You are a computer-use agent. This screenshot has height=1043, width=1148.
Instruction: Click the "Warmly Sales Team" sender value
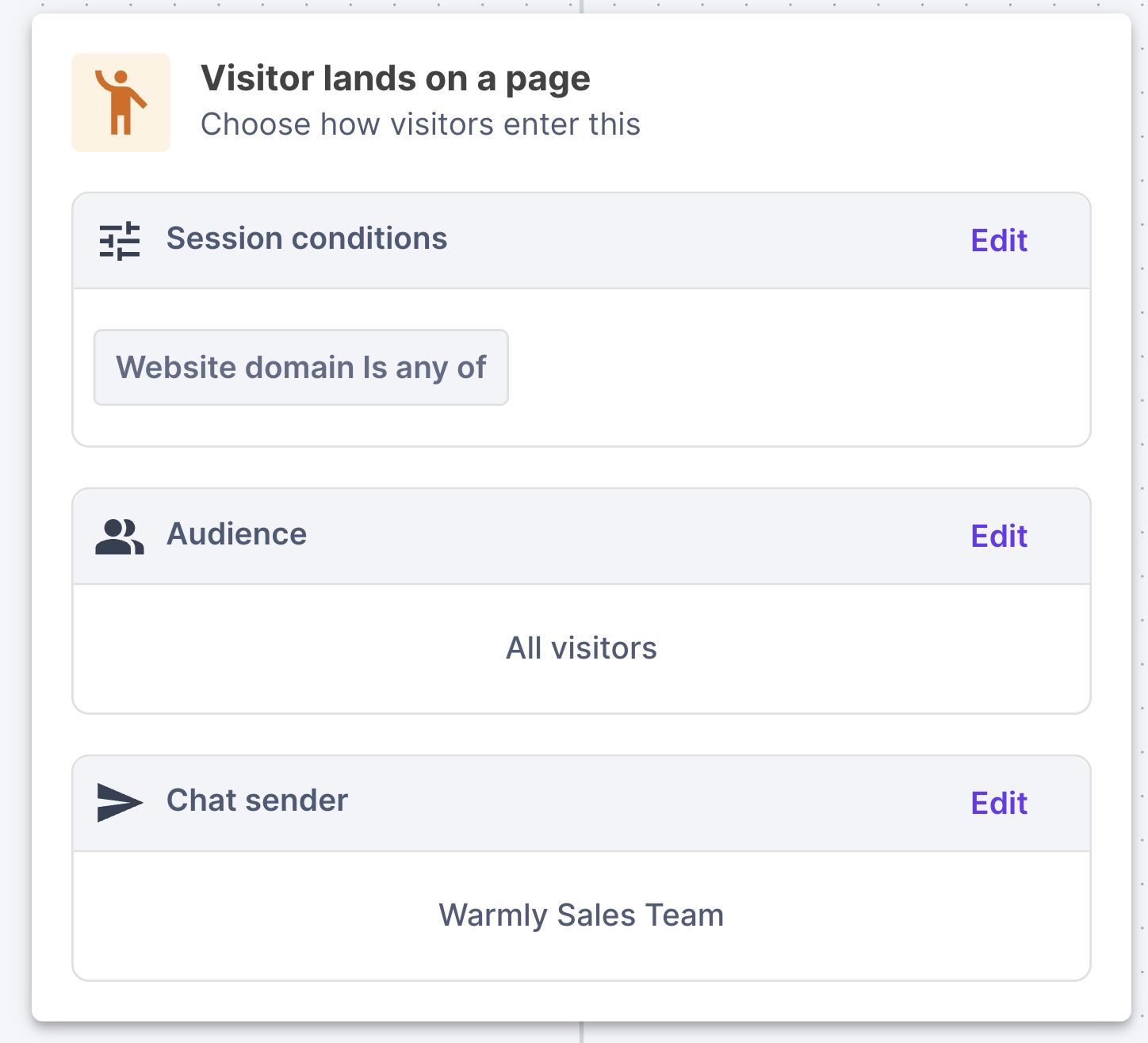point(581,915)
